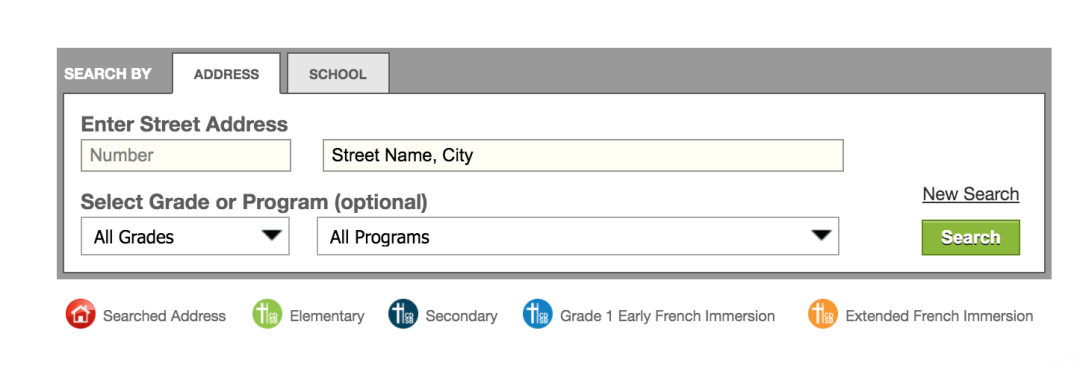Click the arrow on the All Programs selector
Image resolution: width=1080 pixels, height=366 pixels.
[x=821, y=236]
